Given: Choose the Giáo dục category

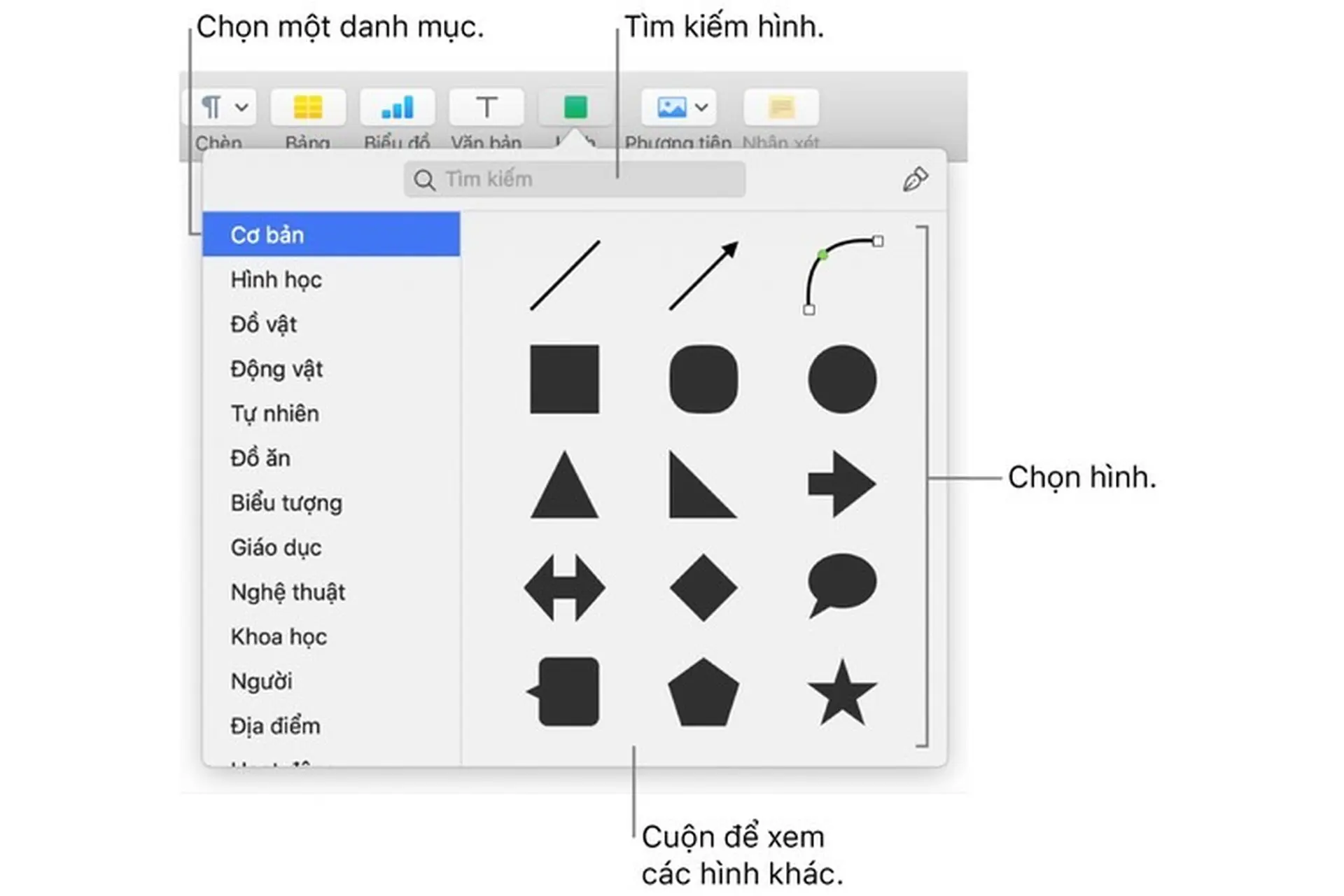Looking at the screenshot, I should 331,547.
